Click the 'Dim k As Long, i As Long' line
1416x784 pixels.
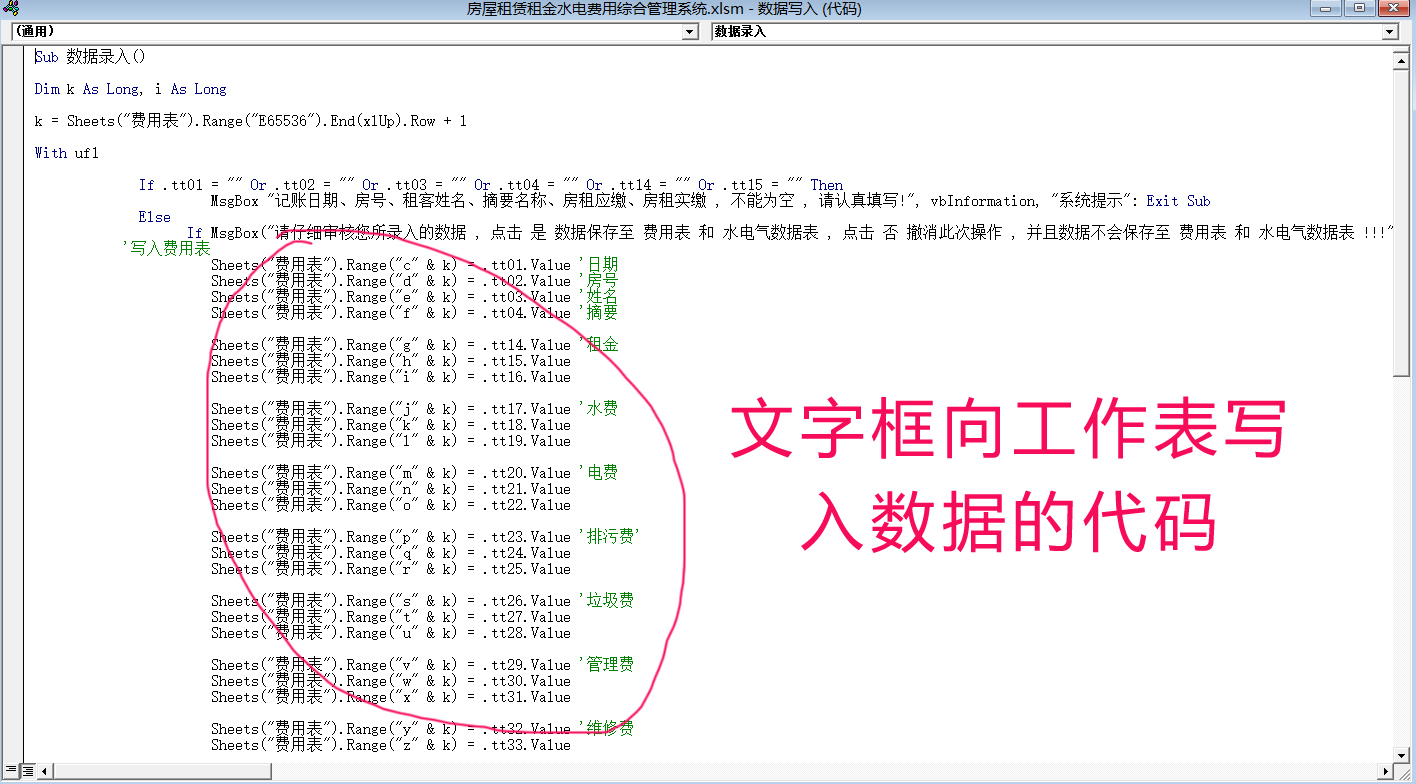(x=131, y=89)
